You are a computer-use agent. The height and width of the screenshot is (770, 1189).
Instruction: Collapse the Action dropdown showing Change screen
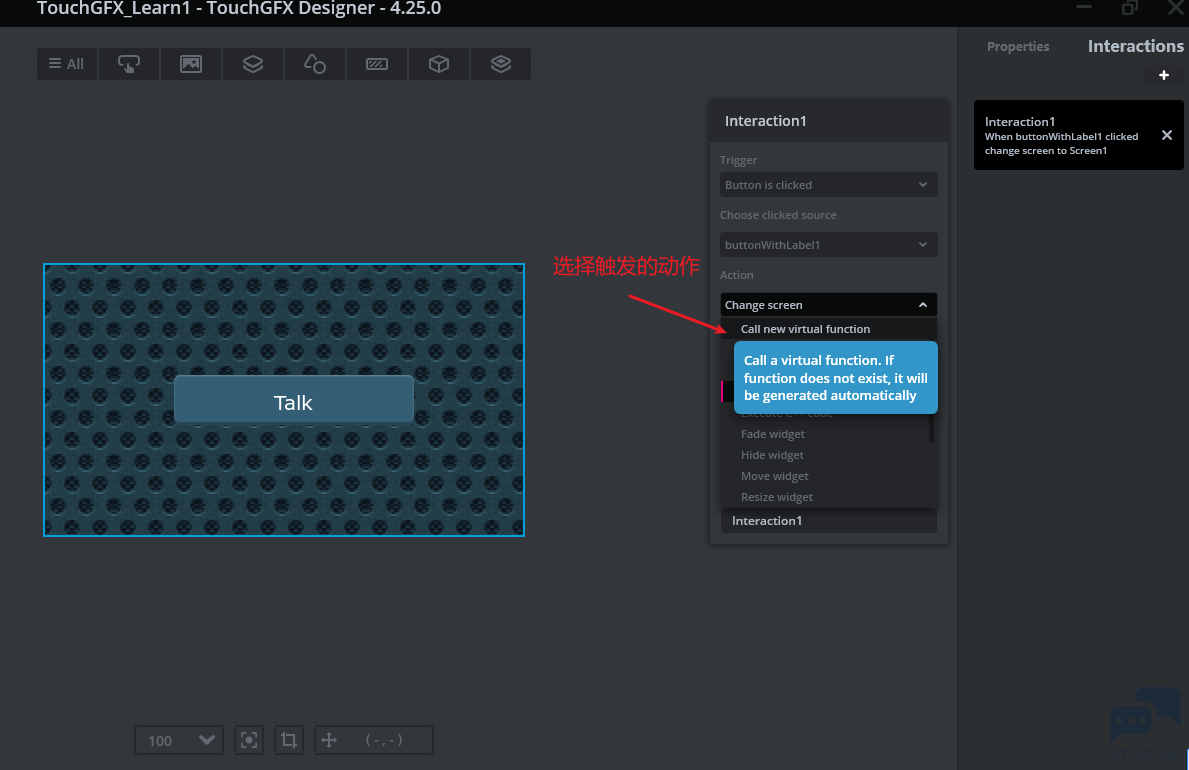click(828, 305)
